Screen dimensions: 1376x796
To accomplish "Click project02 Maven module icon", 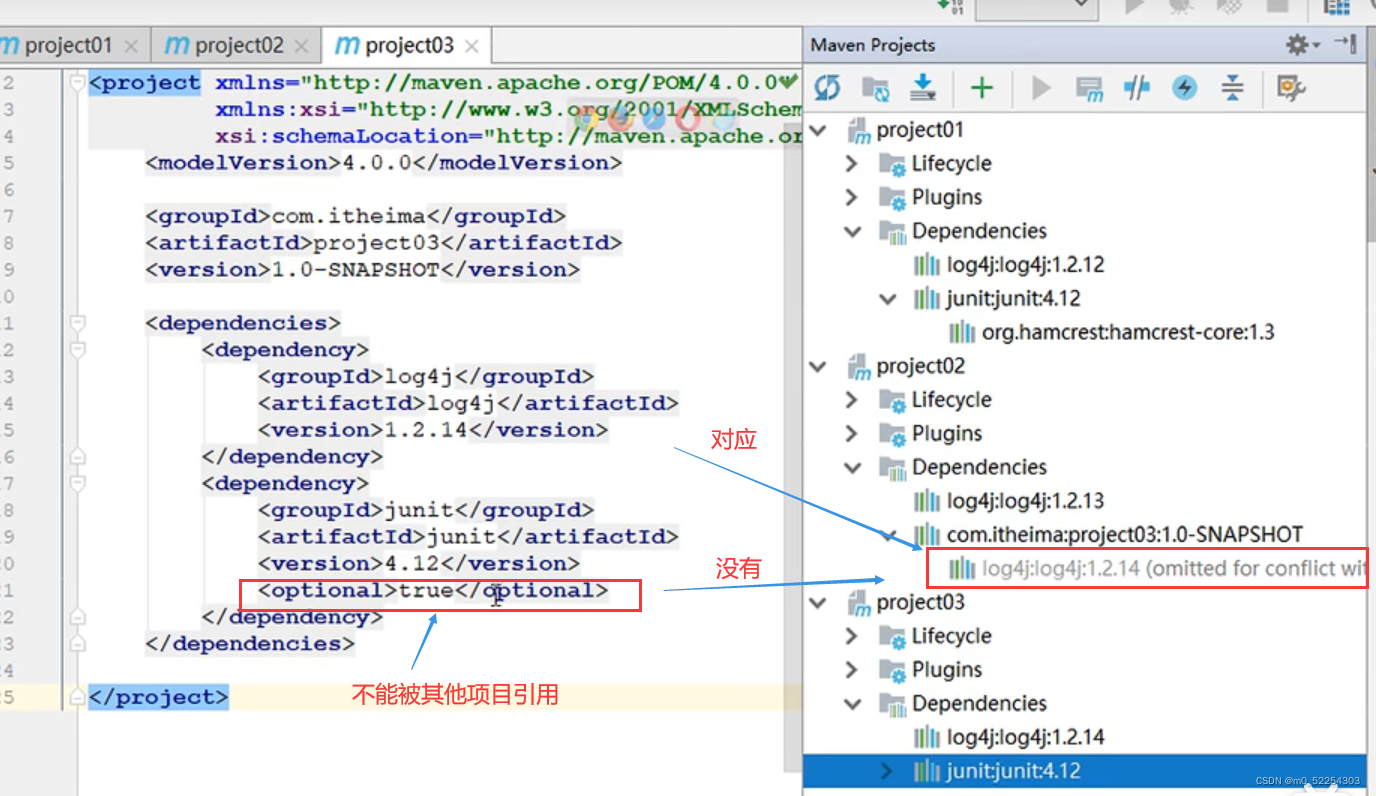I will point(859,367).
